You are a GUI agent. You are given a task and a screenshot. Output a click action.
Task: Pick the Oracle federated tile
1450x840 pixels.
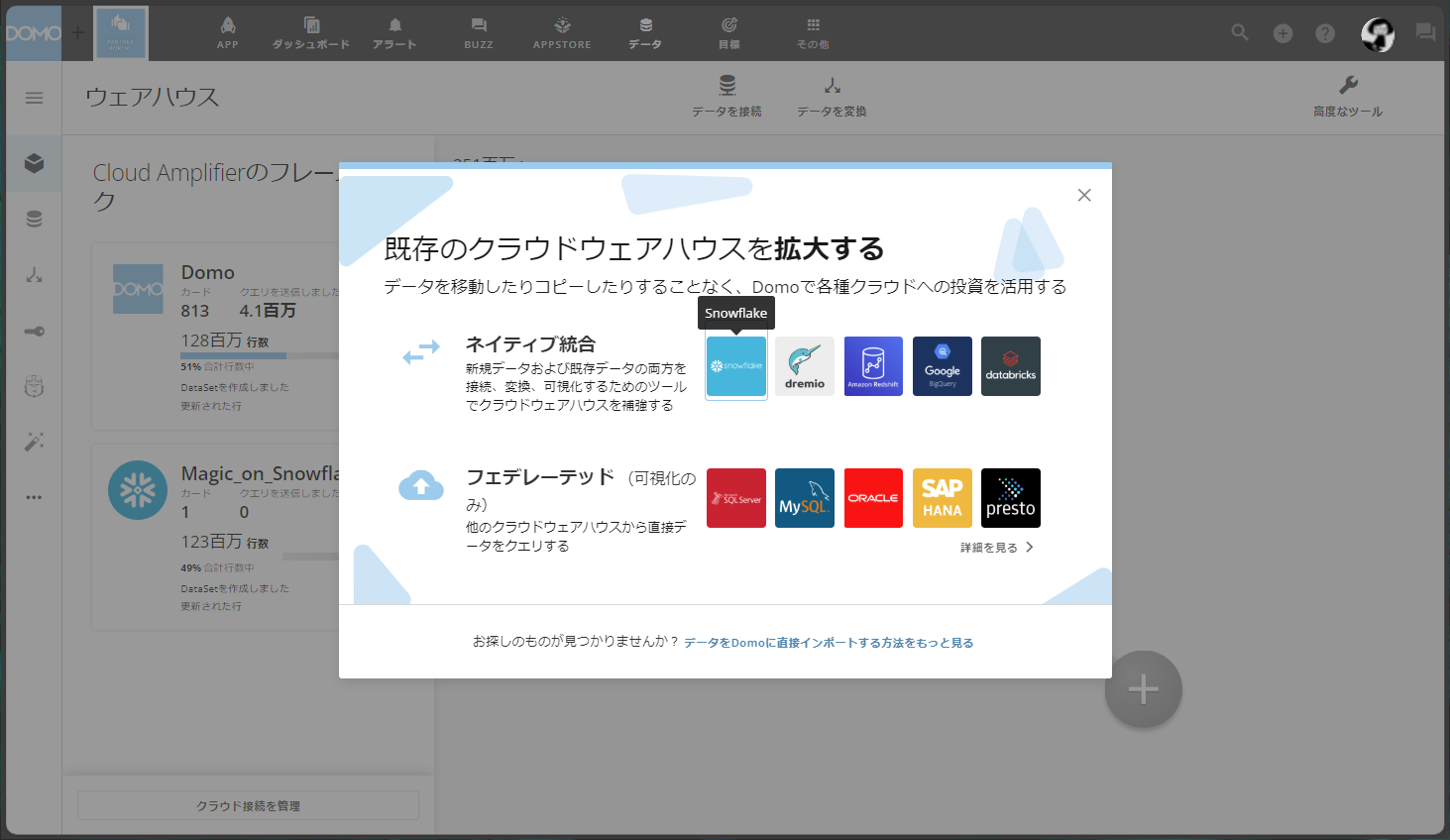click(x=873, y=498)
